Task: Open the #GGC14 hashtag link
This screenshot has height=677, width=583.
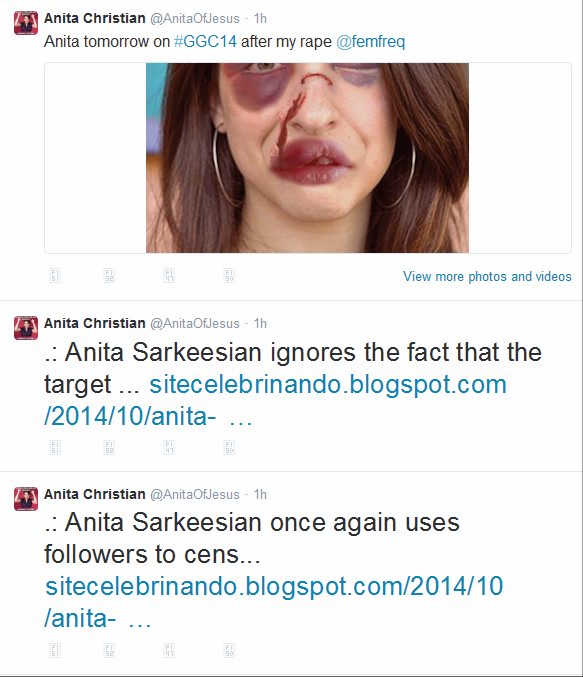Action: (205, 41)
